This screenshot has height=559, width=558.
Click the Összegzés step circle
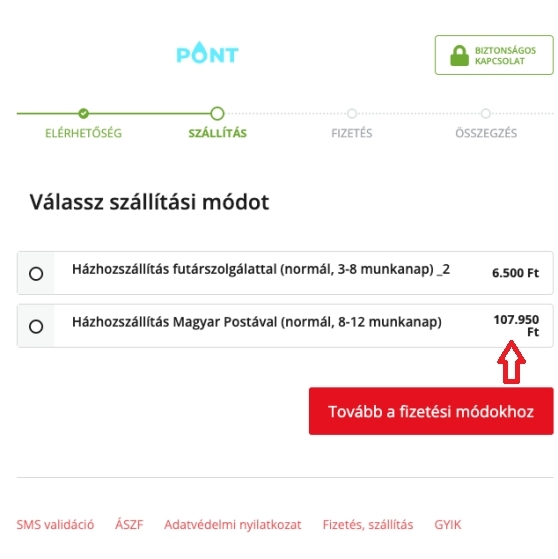[485, 113]
